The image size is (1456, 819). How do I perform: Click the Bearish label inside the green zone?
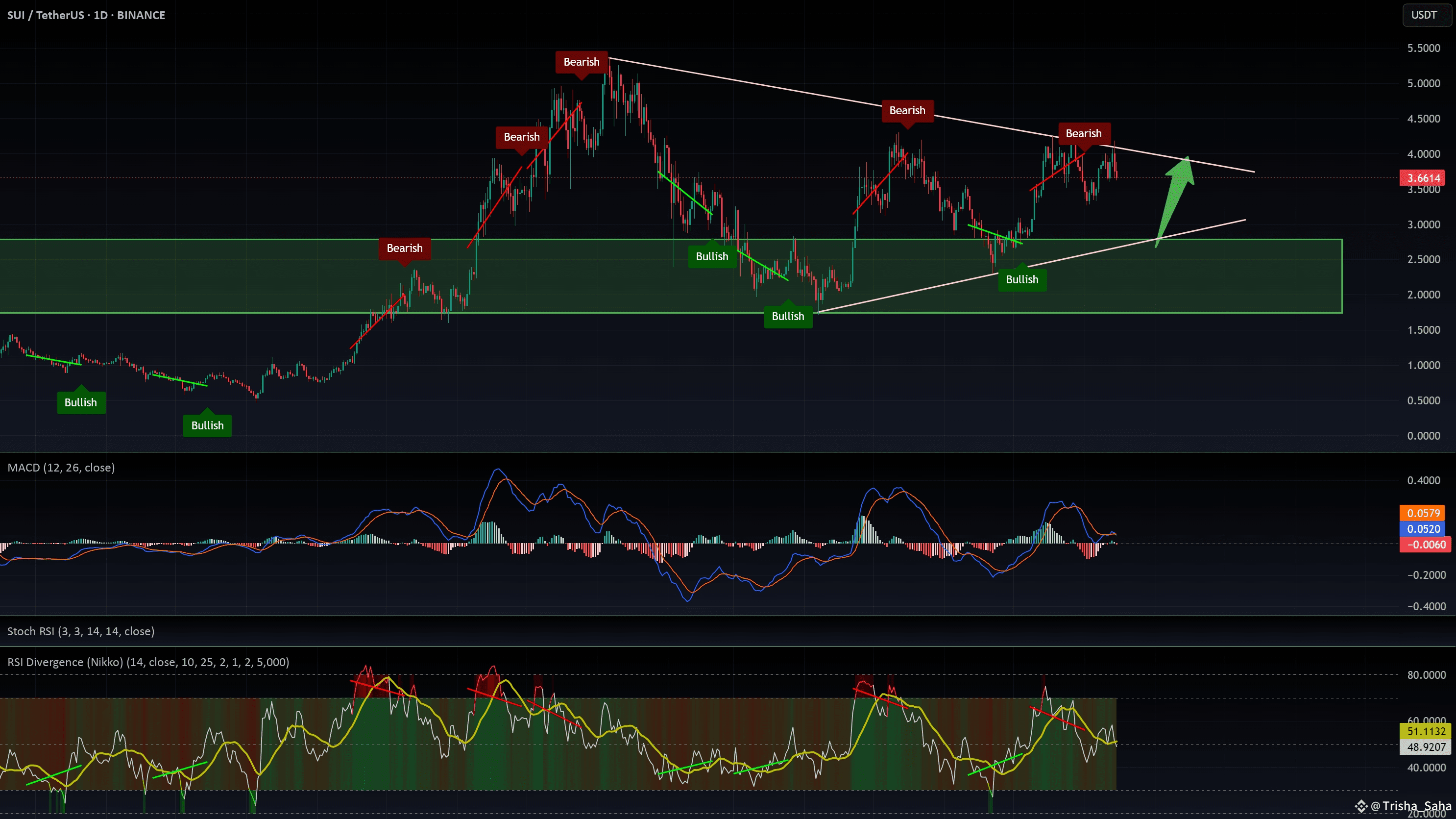click(404, 248)
